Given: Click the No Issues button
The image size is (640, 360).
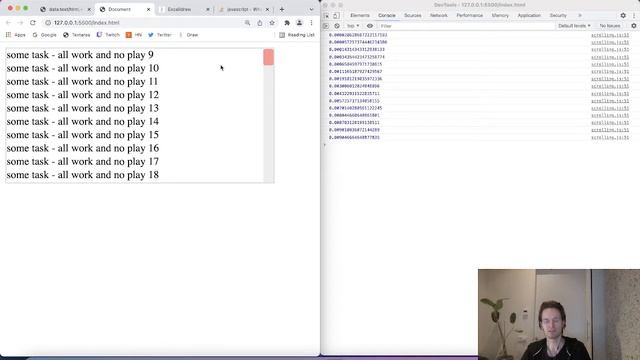Looking at the screenshot, I should click(610, 26).
